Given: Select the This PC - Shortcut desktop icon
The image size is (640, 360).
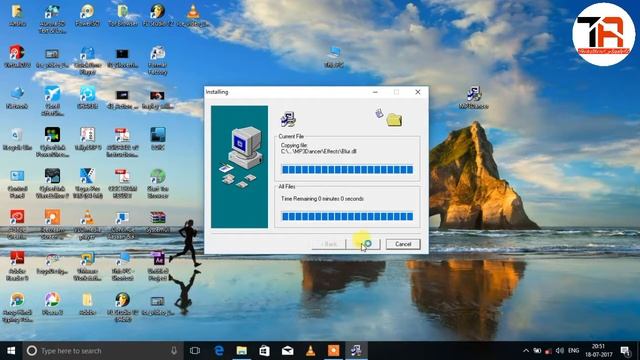Looking at the screenshot, I should [x=122, y=266].
